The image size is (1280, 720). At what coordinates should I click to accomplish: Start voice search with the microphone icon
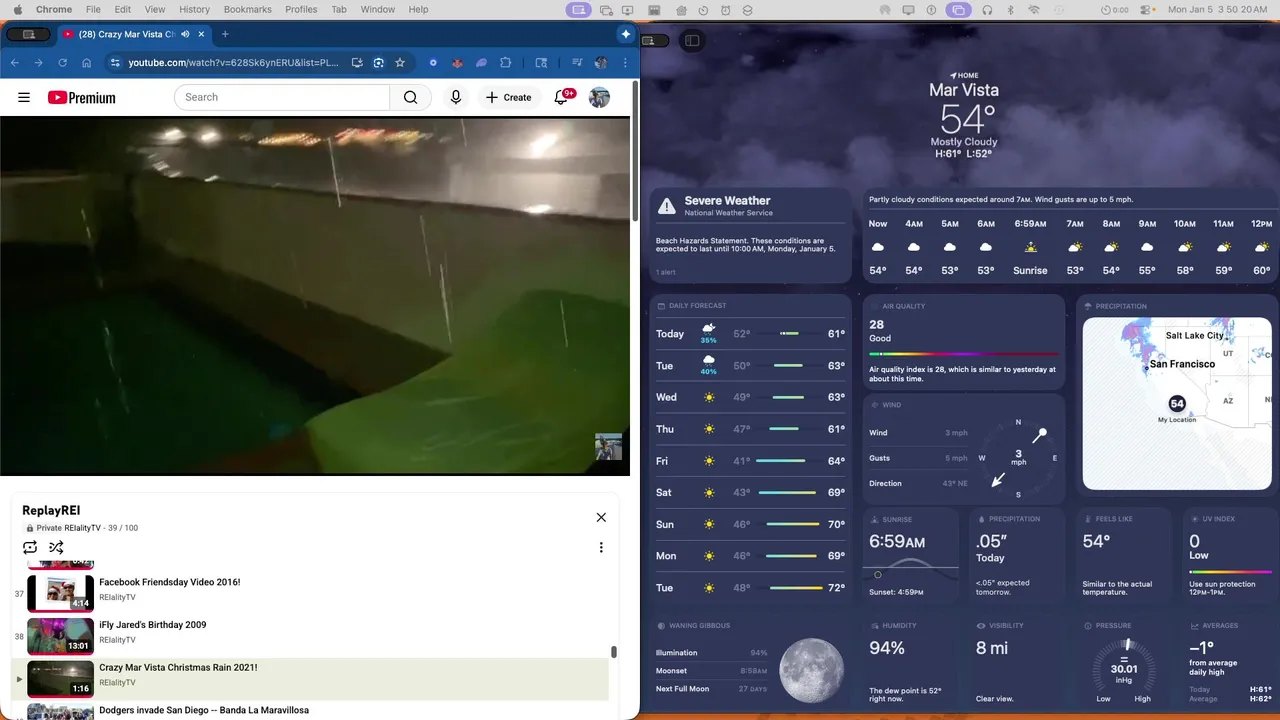coord(456,97)
